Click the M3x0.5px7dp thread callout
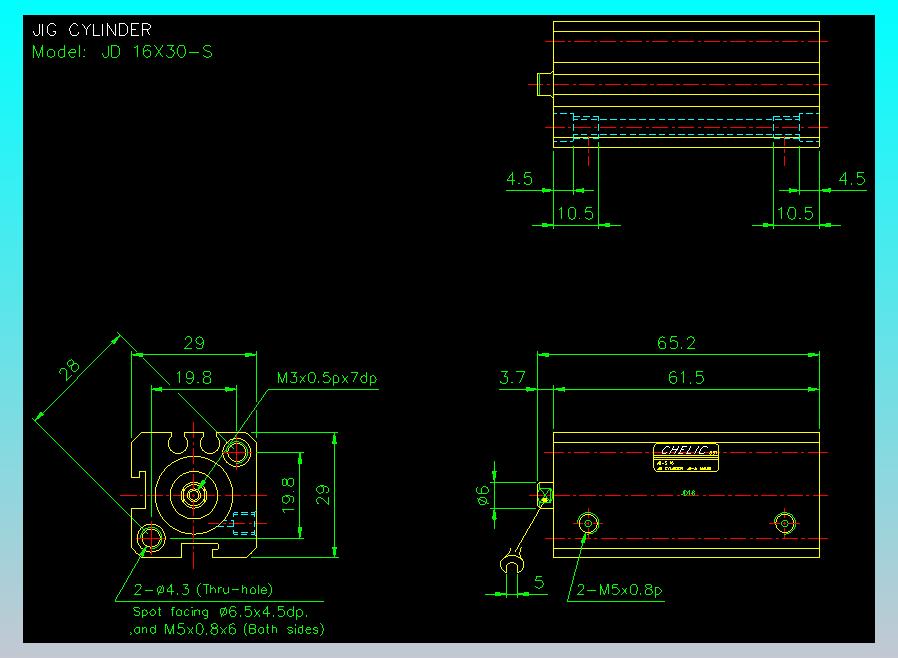898x658 pixels. (327, 378)
